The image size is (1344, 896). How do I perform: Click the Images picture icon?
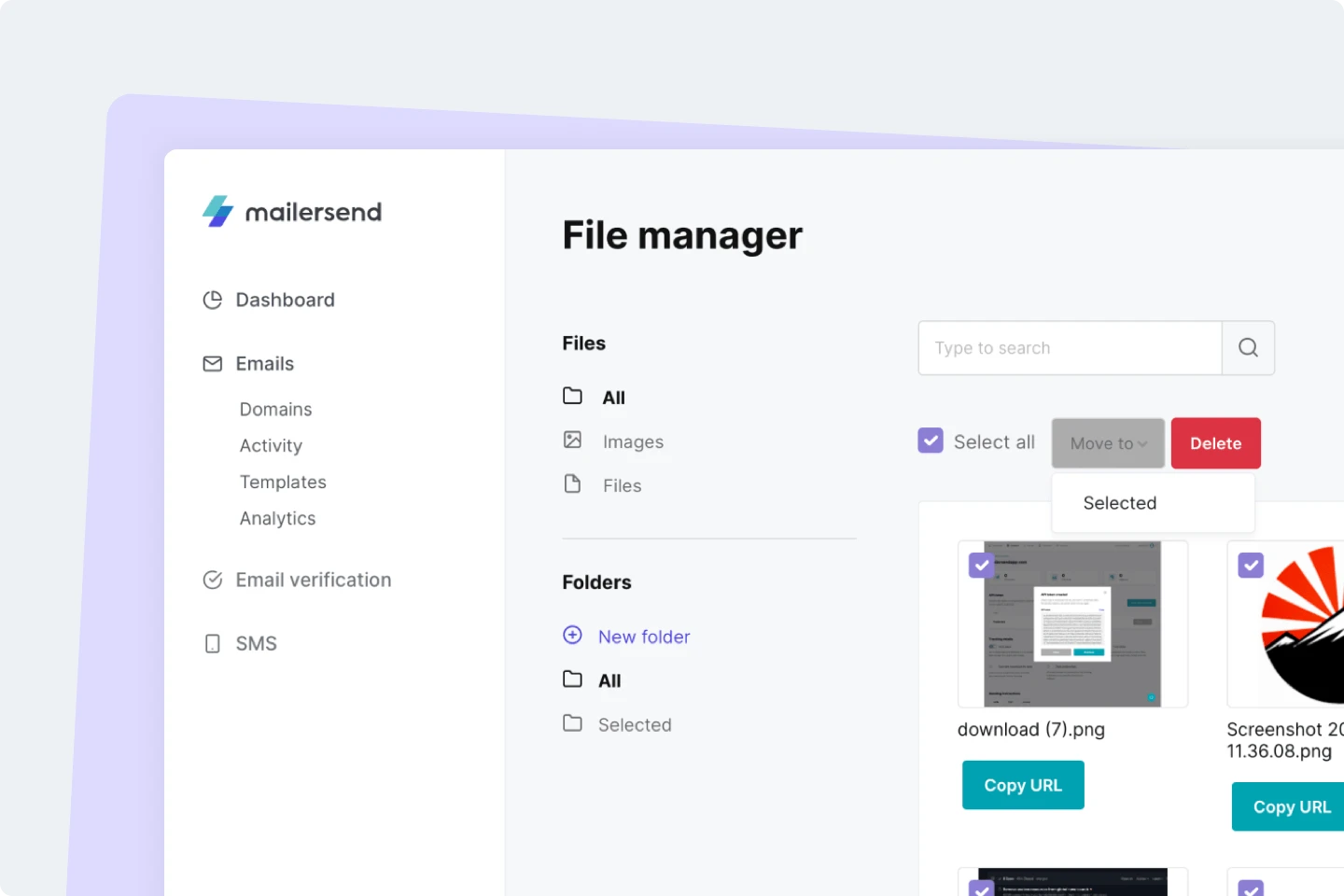572,440
